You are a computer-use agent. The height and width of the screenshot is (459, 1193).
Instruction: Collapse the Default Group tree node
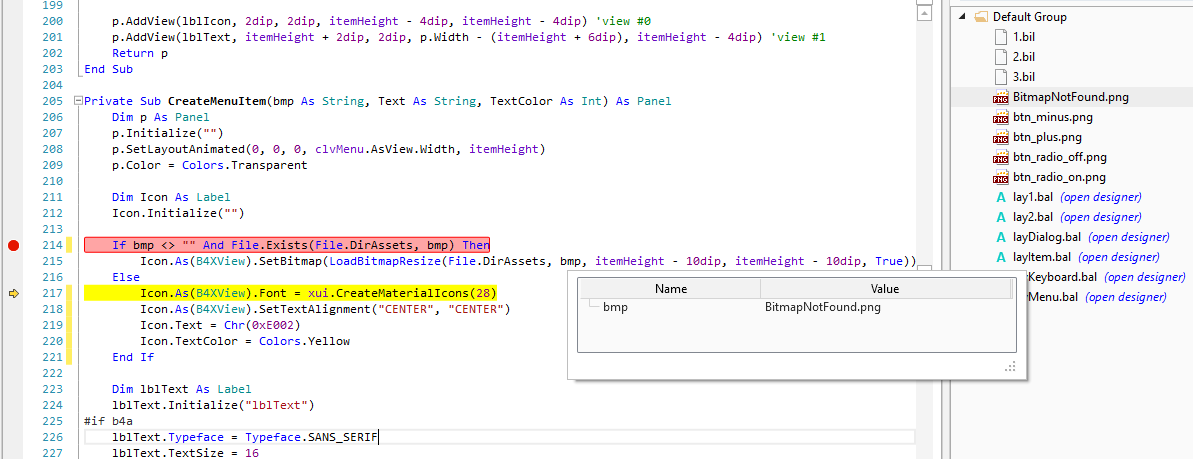(962, 17)
